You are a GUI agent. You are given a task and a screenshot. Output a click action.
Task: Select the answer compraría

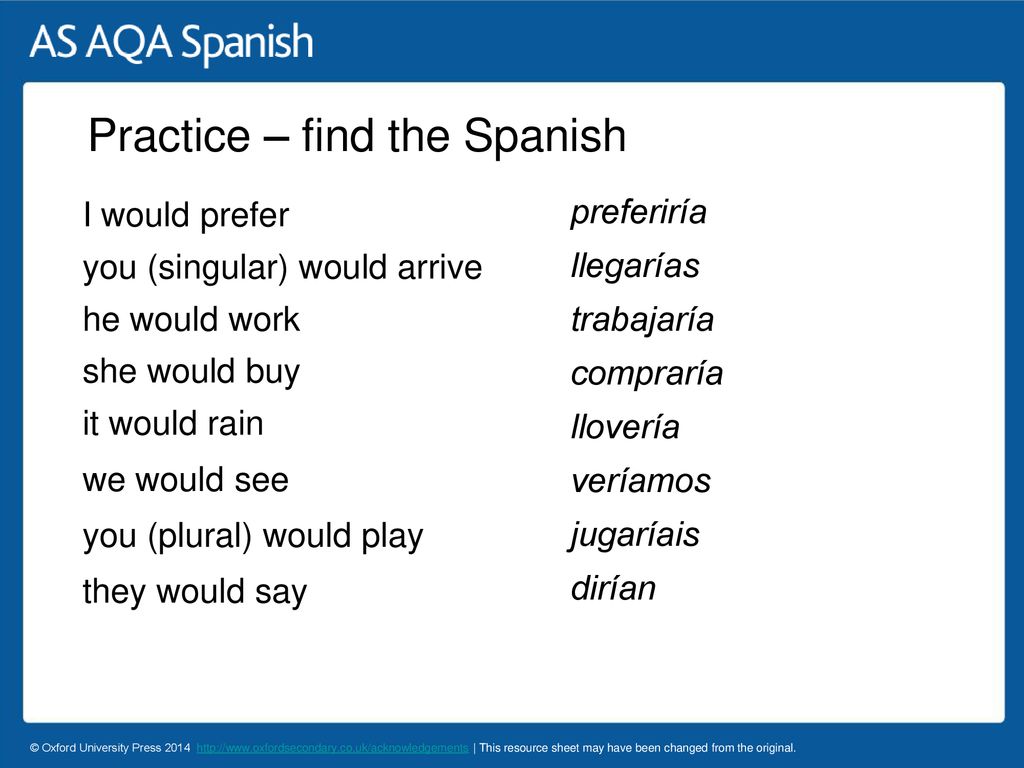pos(647,374)
